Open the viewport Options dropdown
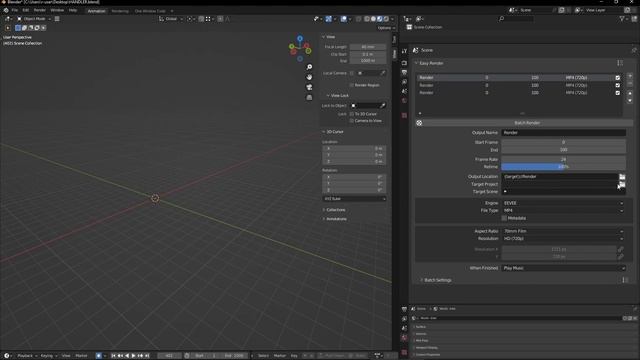Viewport: 640px width, 360px height. pyautogui.click(x=386, y=28)
